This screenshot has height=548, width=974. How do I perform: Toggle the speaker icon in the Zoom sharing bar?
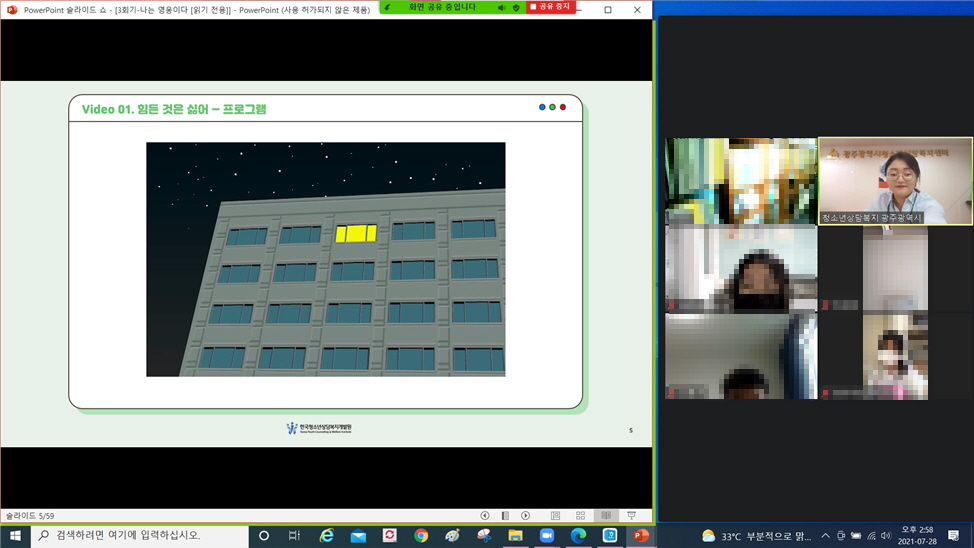(502, 7)
